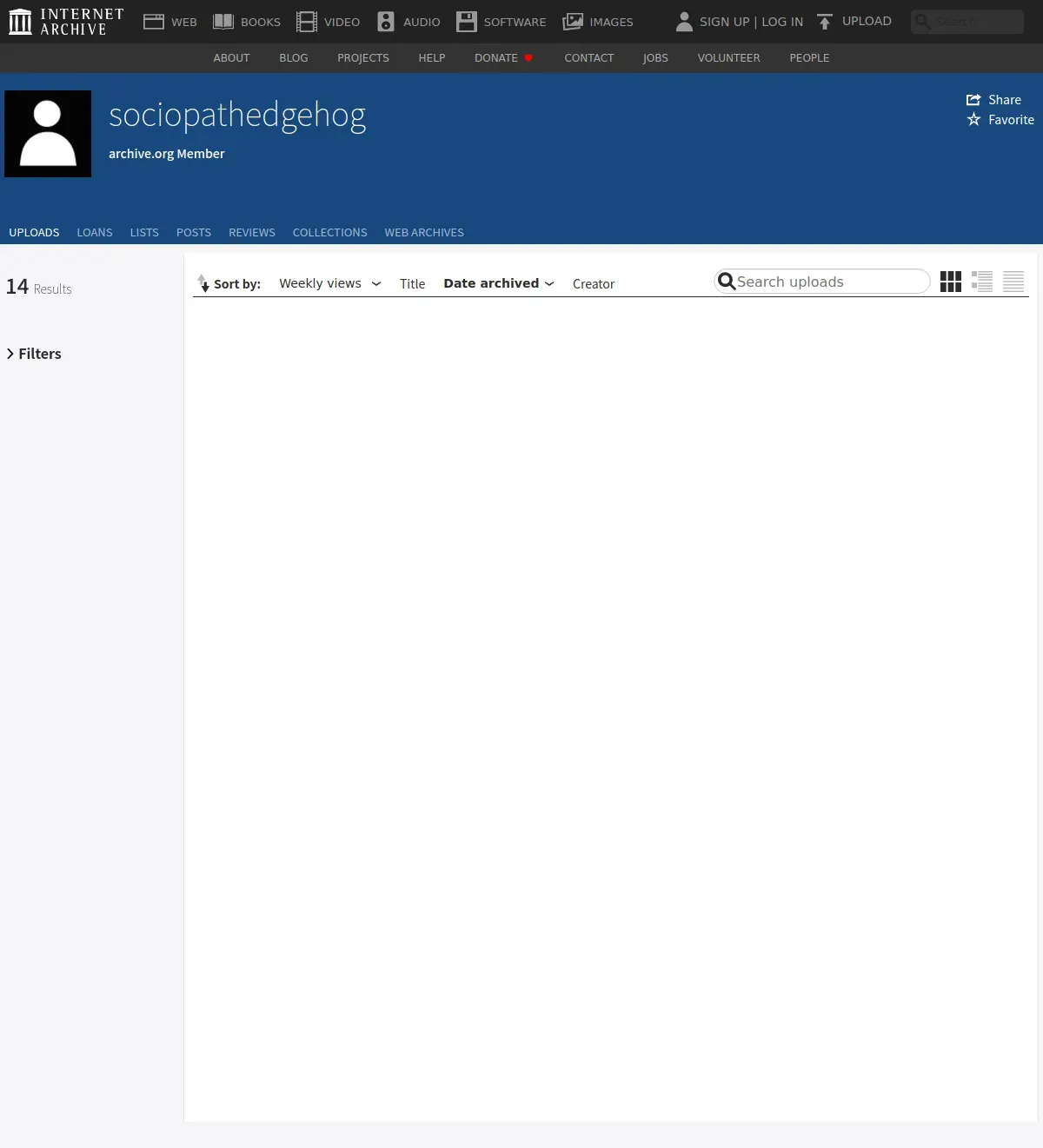Screen dimensions: 1043x1148
Task: Open the Contact link
Action: (589, 58)
